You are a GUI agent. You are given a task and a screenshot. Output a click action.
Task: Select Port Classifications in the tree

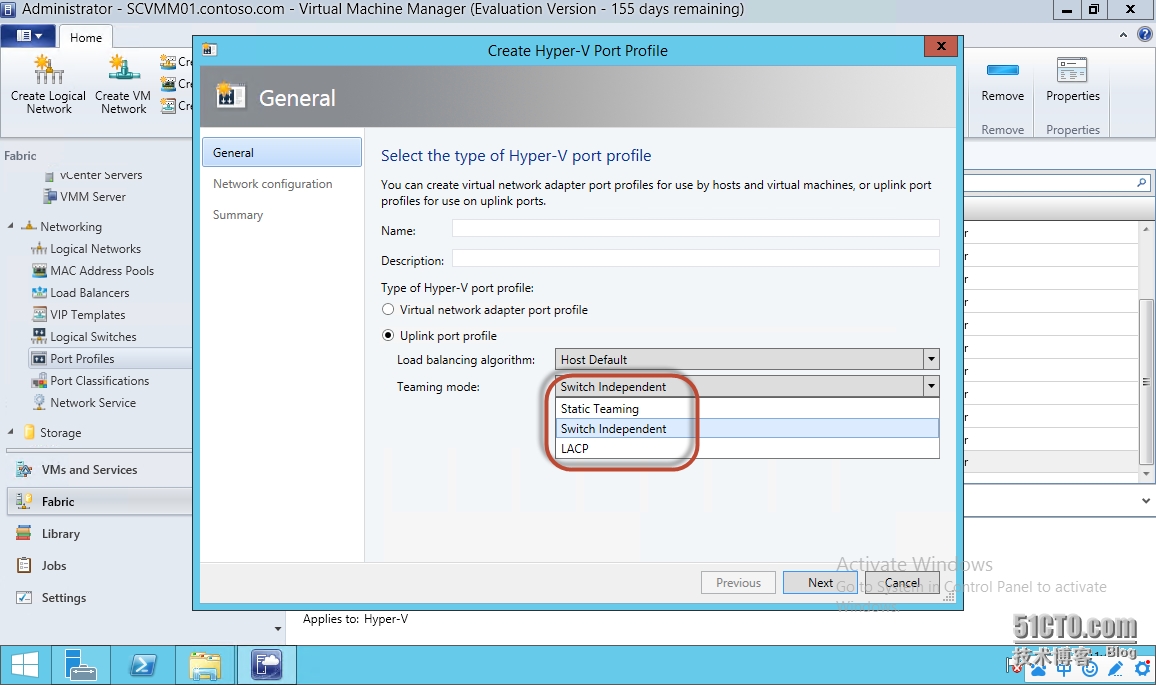click(100, 380)
